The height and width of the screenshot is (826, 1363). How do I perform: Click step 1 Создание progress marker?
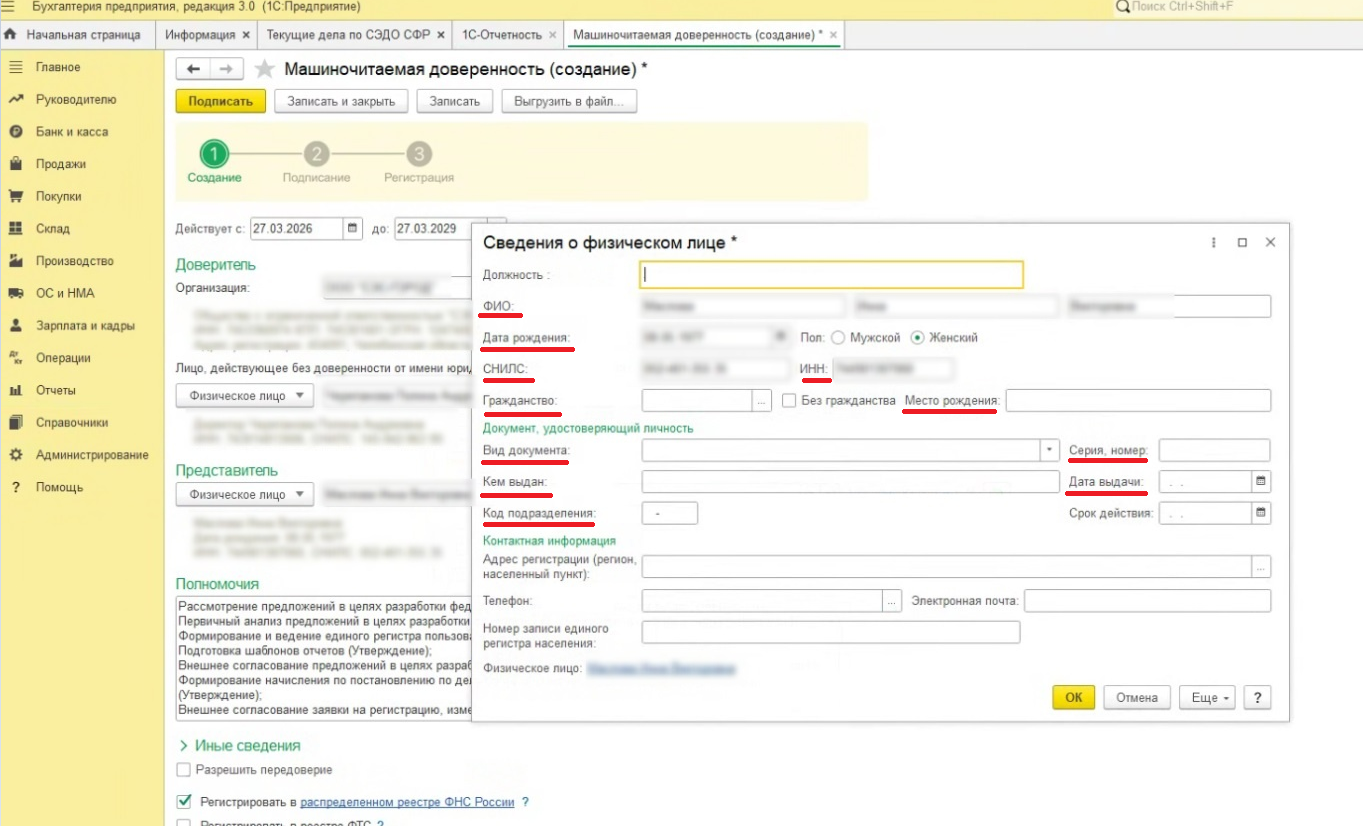click(214, 154)
